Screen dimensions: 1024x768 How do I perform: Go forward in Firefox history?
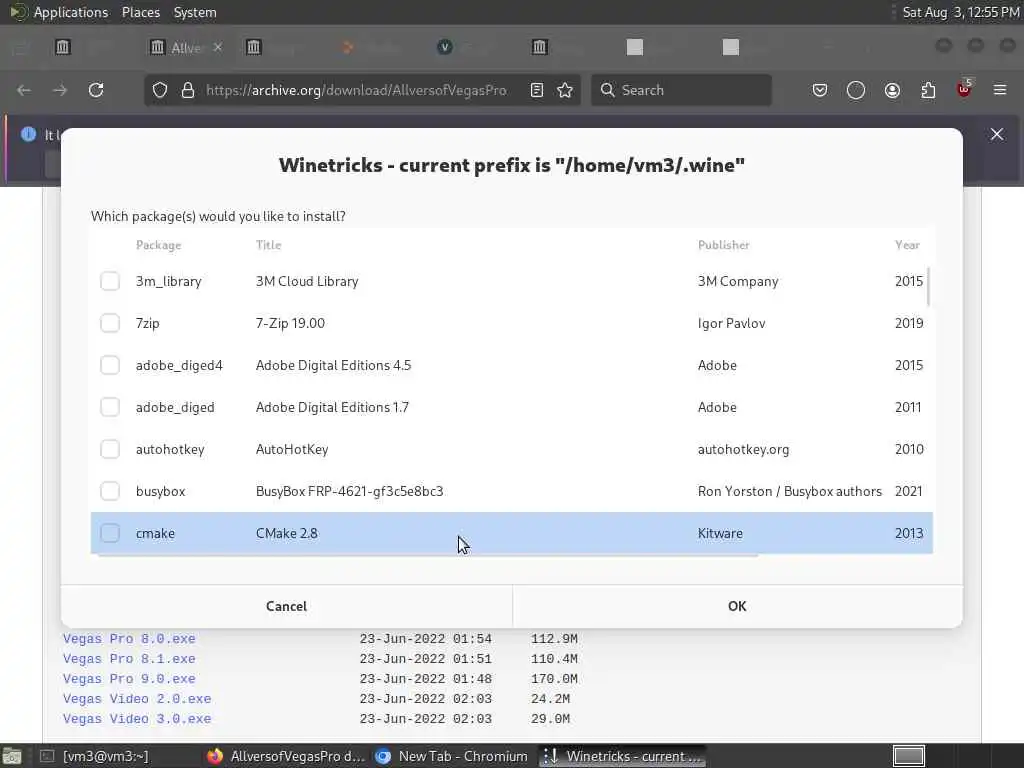click(x=60, y=90)
